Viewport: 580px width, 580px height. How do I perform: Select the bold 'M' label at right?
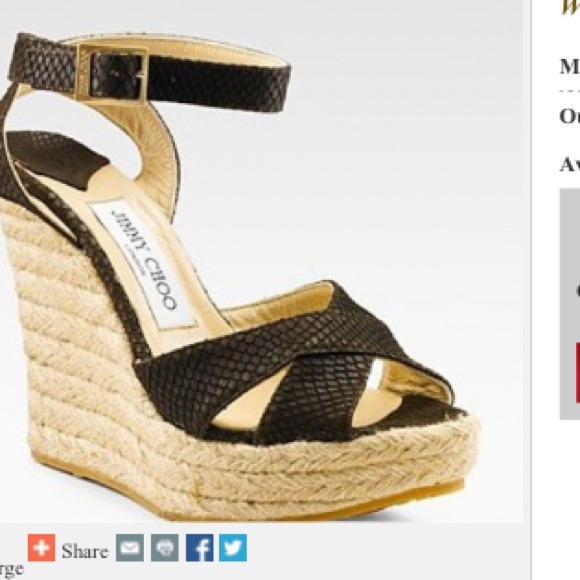570,67
